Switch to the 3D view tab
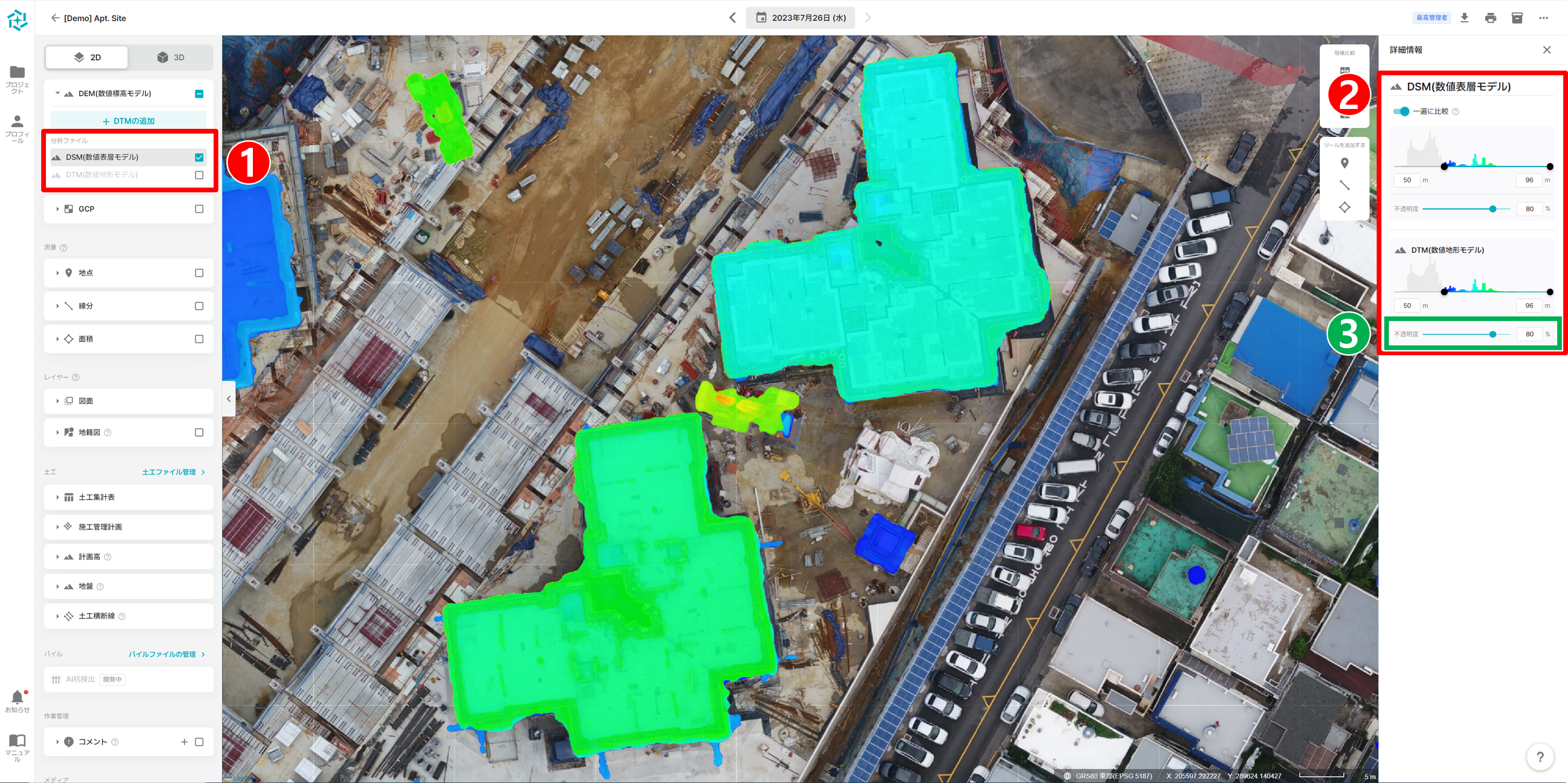This screenshot has height=783, width=1568. (x=170, y=57)
